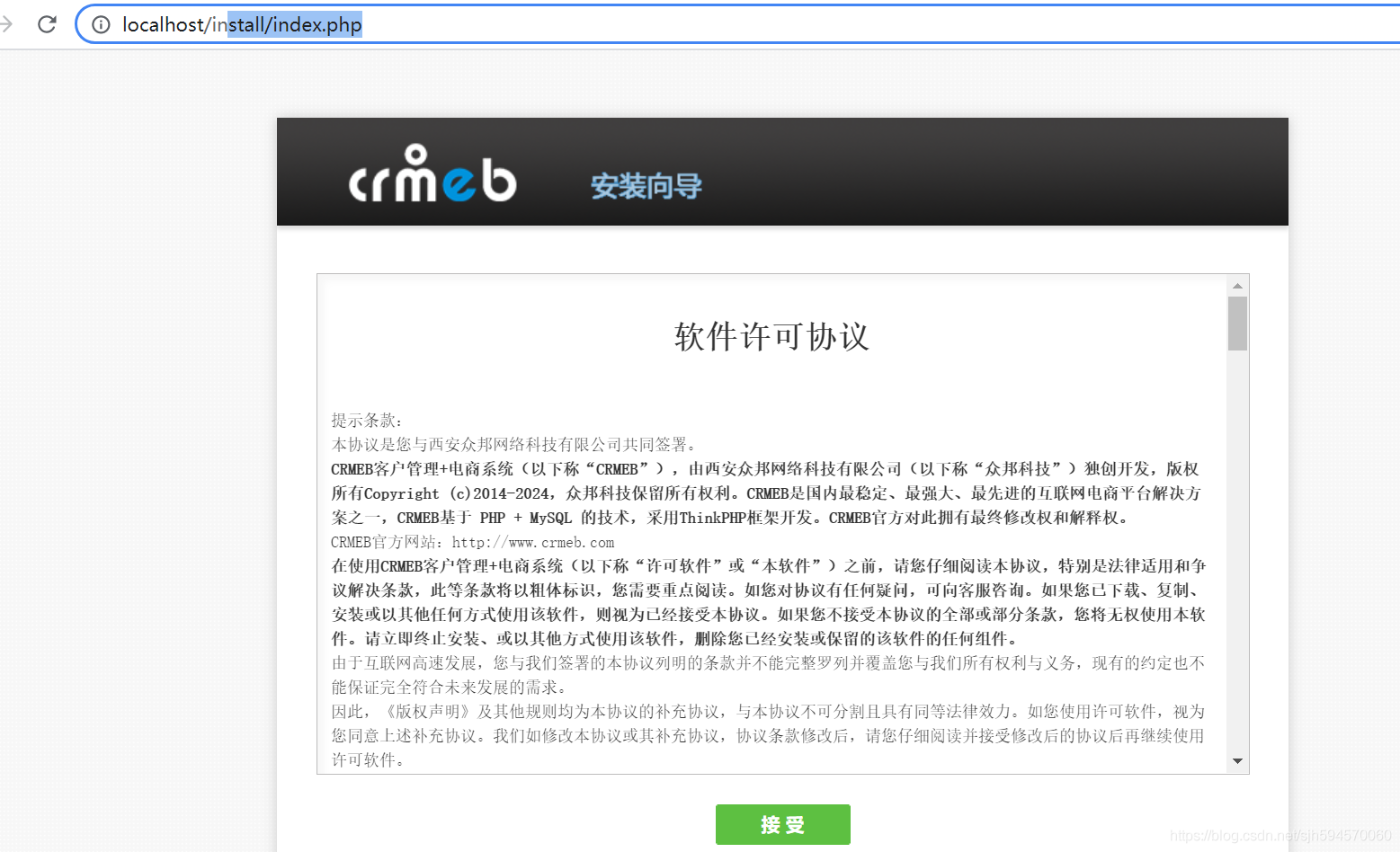
Task: Click the license agreement scrollbar thumb
Action: (1237, 324)
